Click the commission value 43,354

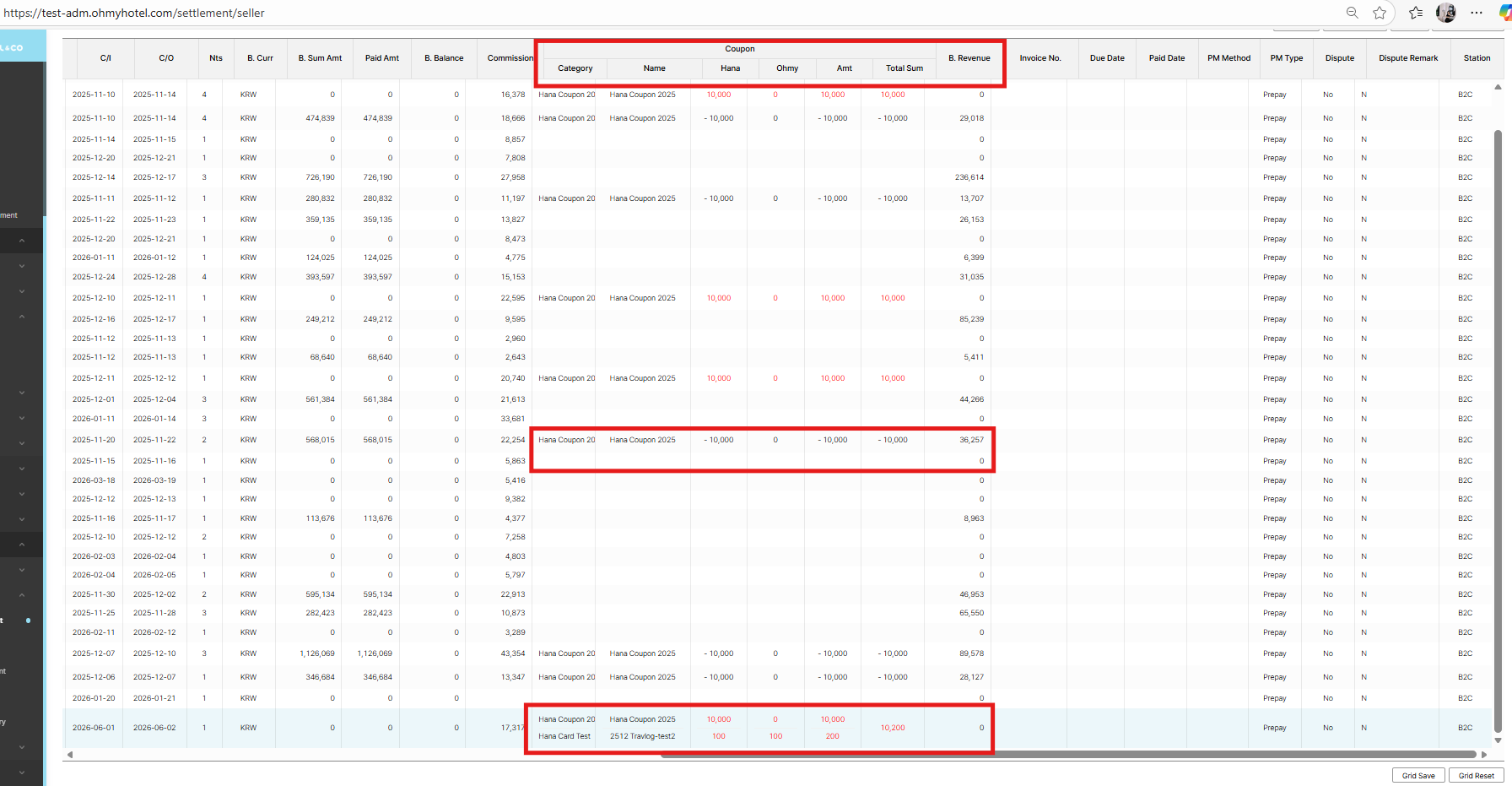(x=513, y=653)
